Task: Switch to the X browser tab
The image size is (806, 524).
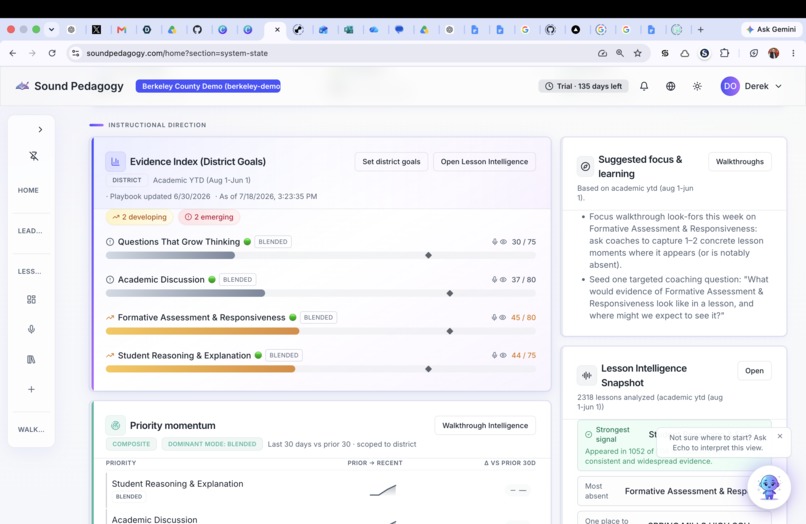Action: click(x=96, y=30)
